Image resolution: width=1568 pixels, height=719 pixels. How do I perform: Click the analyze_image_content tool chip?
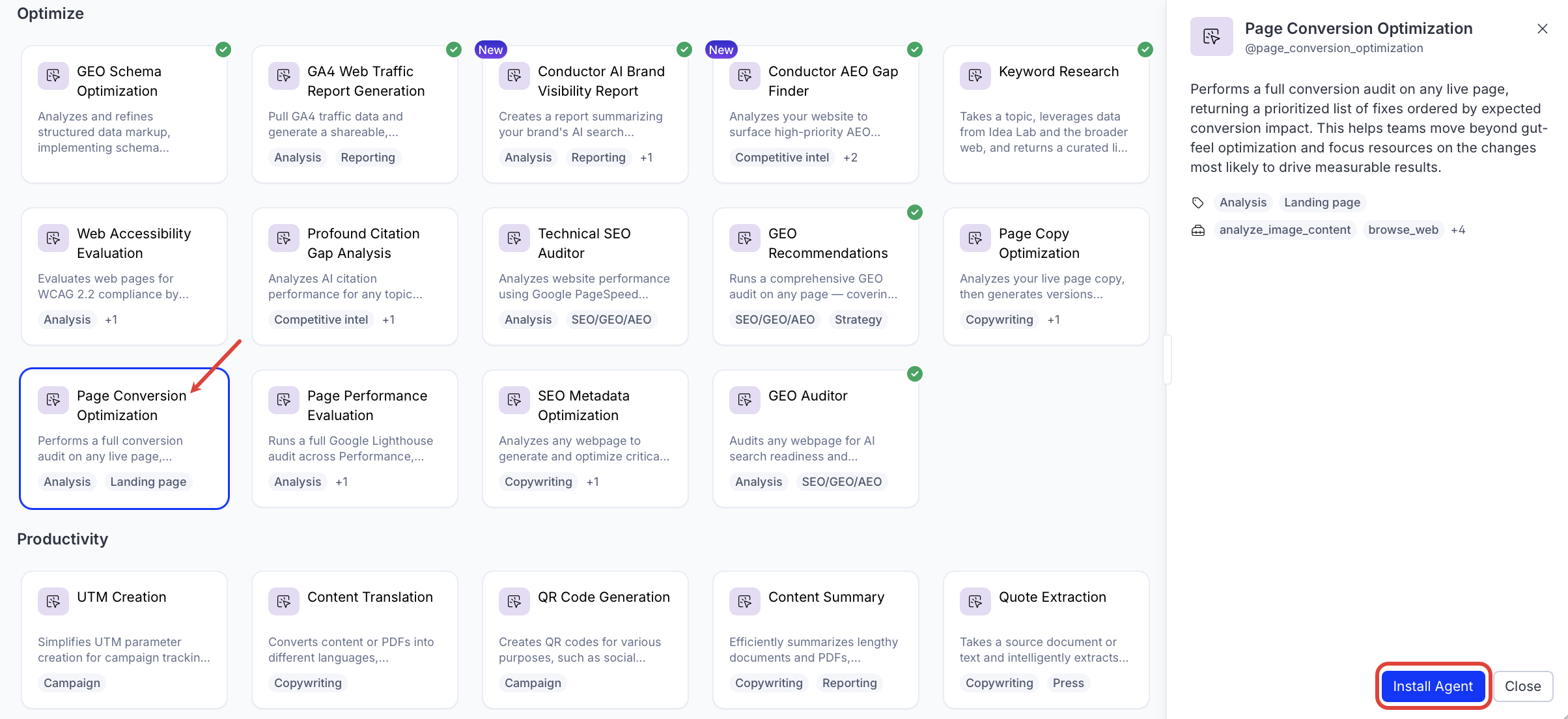pos(1285,230)
